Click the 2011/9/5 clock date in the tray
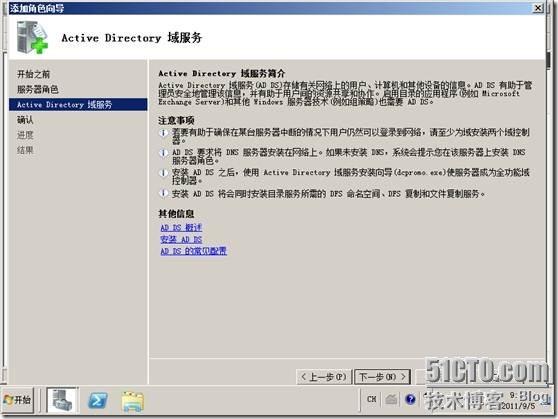The image size is (558, 419). pos(518,406)
